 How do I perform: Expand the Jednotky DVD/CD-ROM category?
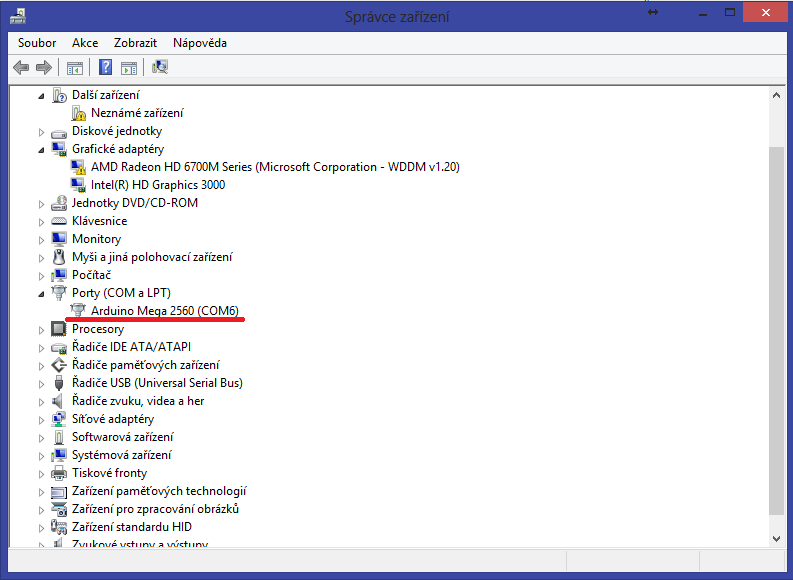(41, 204)
